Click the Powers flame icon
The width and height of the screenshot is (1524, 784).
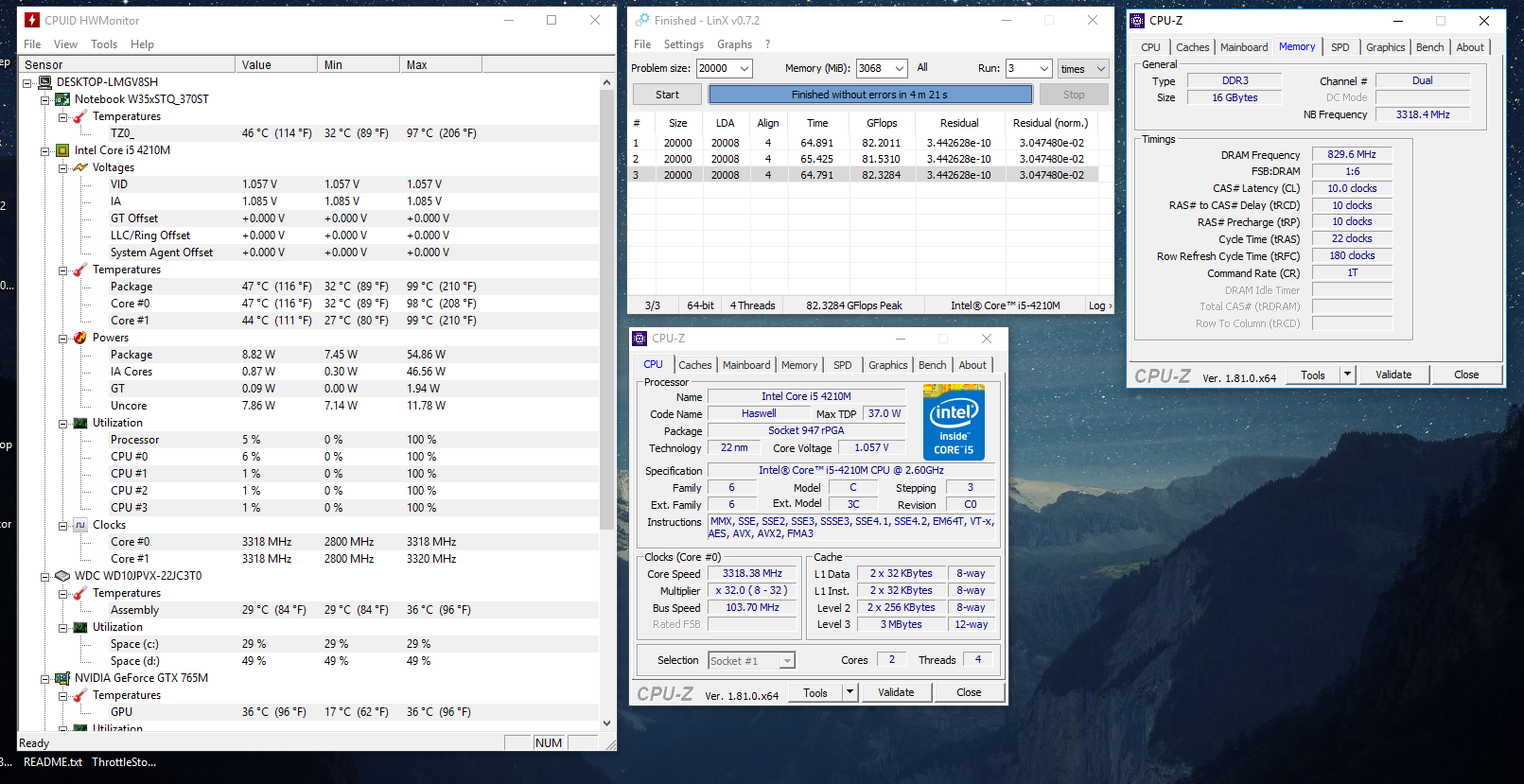[80, 338]
